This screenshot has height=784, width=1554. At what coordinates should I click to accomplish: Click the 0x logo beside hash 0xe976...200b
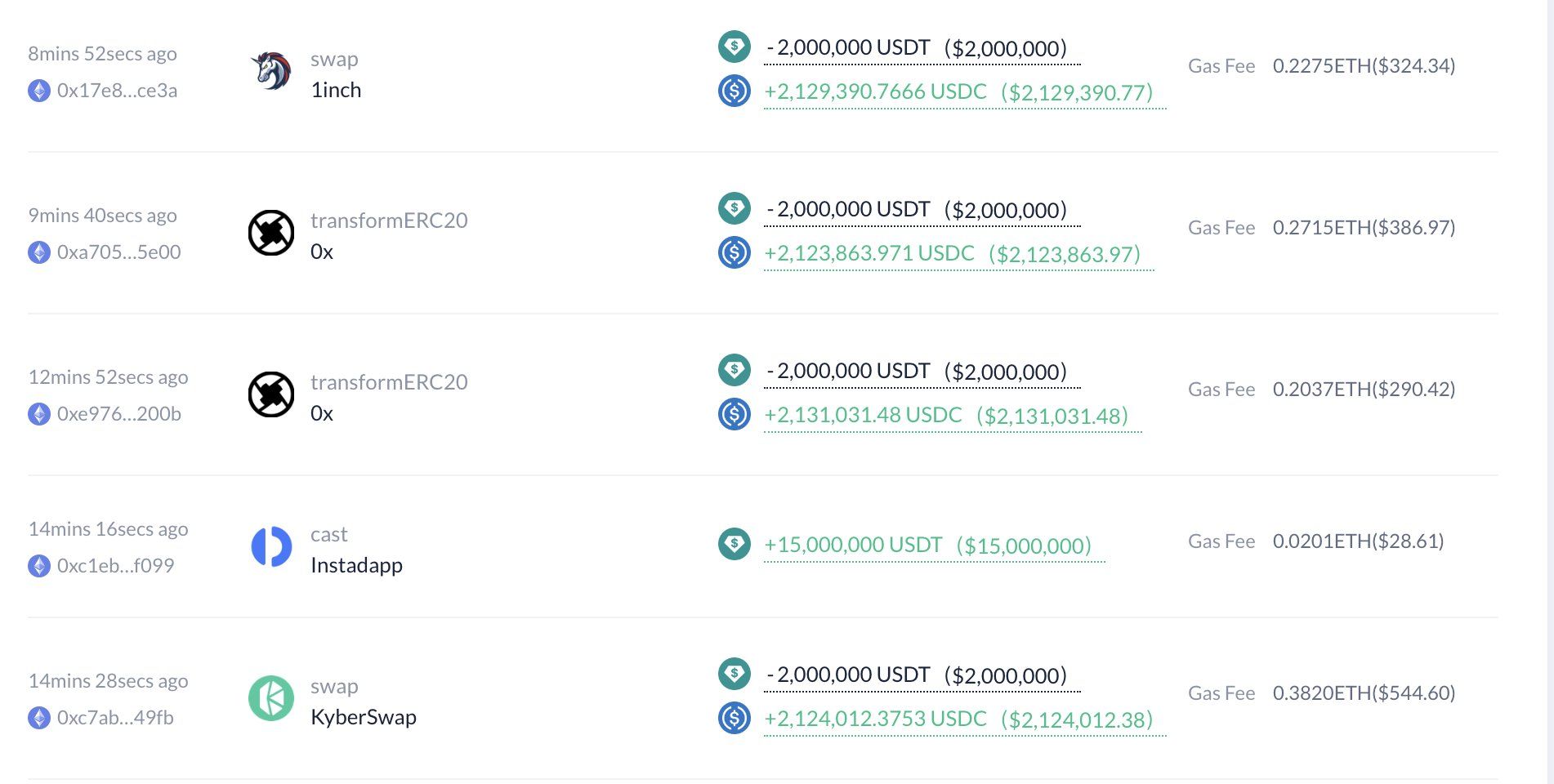tap(271, 394)
